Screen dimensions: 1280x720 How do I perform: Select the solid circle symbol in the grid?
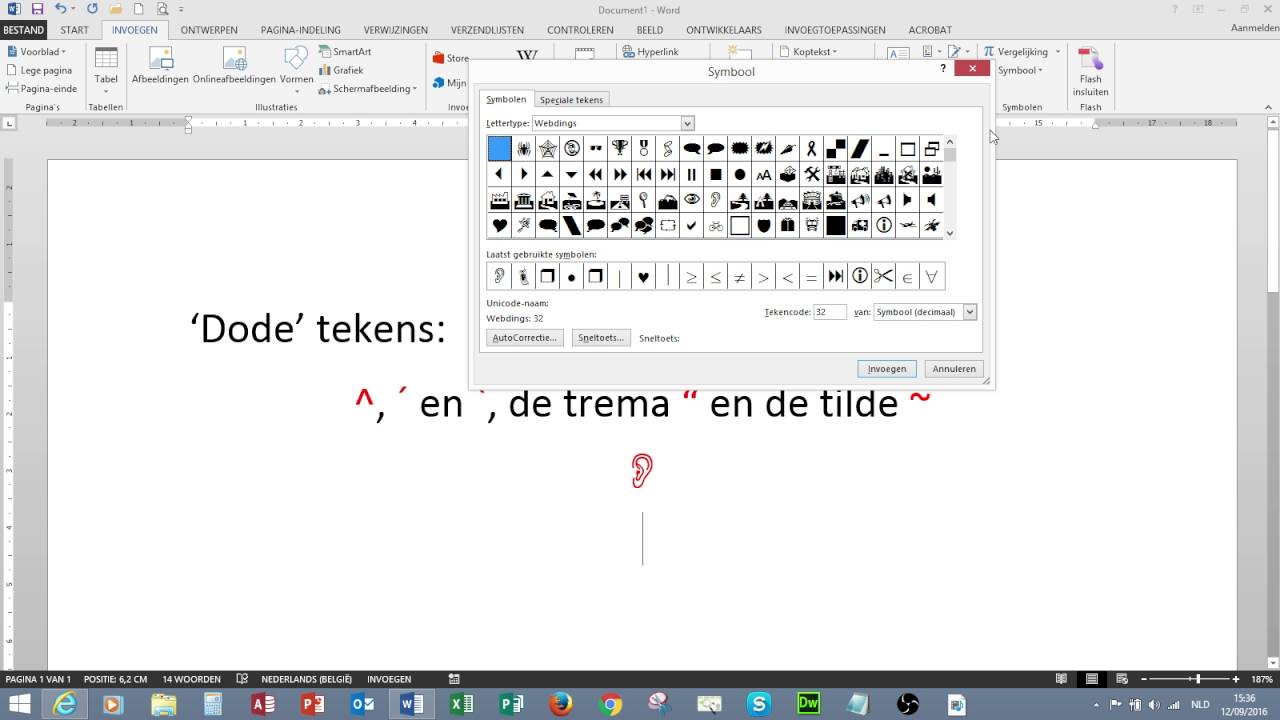740,175
